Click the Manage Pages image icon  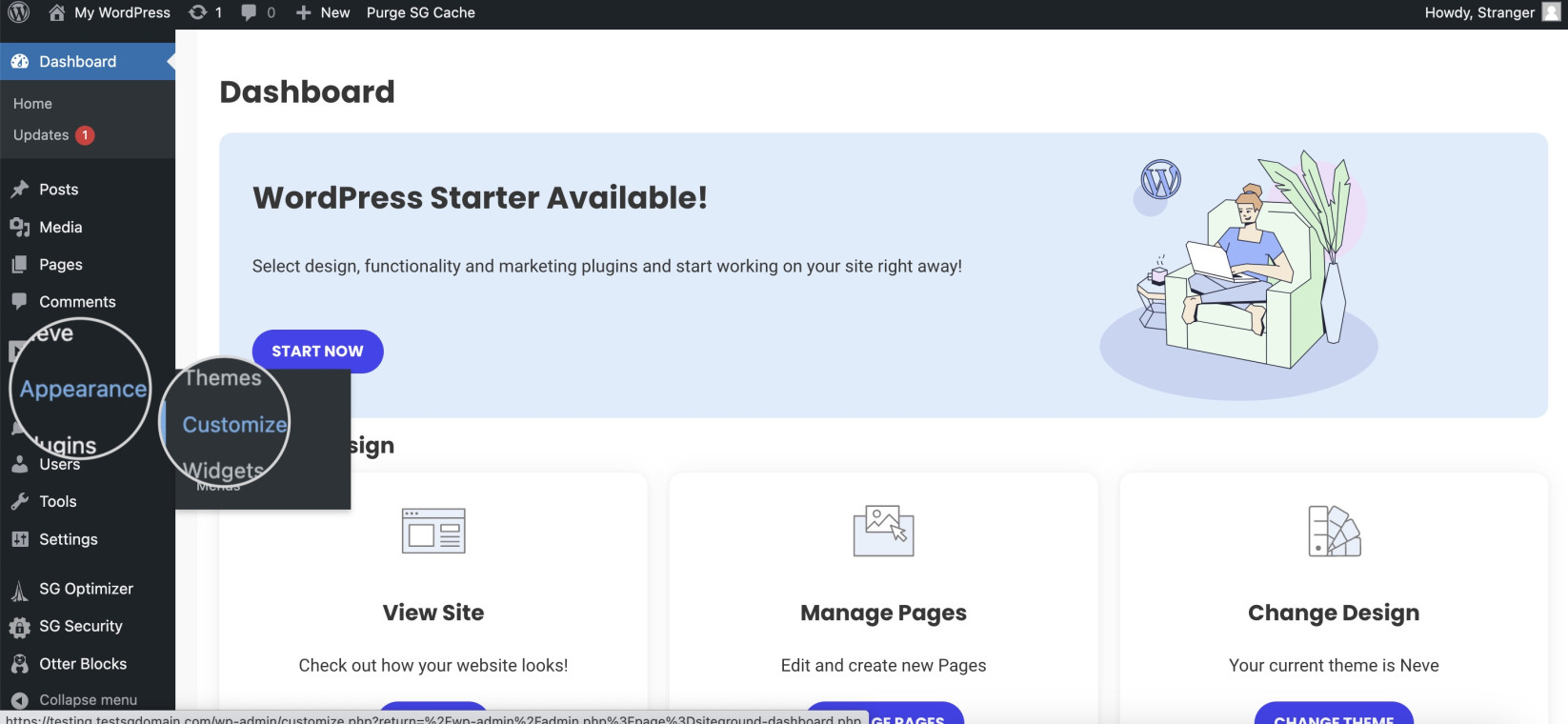click(x=883, y=531)
